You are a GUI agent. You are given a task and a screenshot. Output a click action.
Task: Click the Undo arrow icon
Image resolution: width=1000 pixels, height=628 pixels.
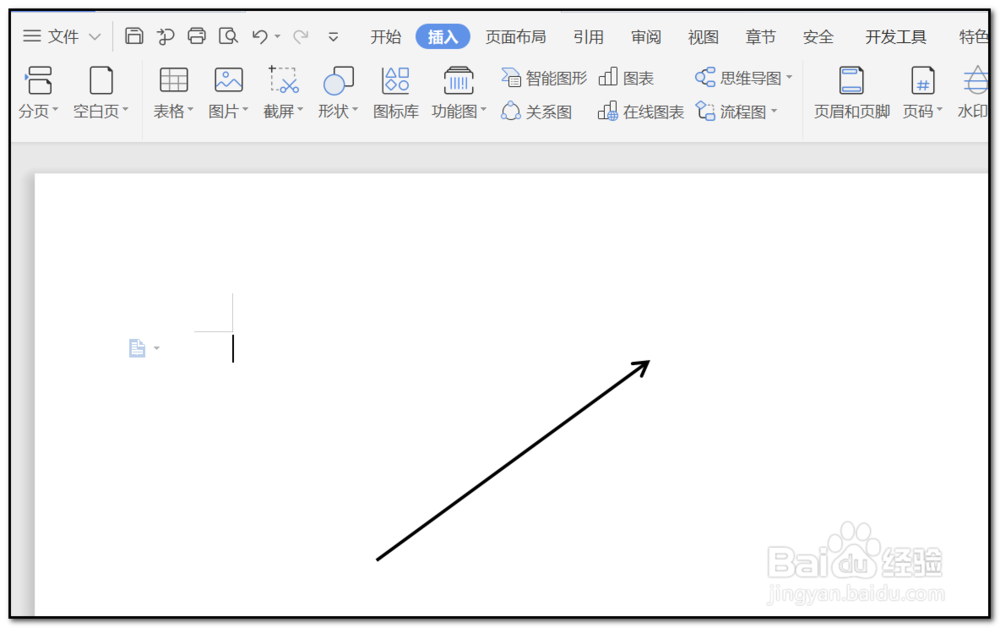pos(260,36)
